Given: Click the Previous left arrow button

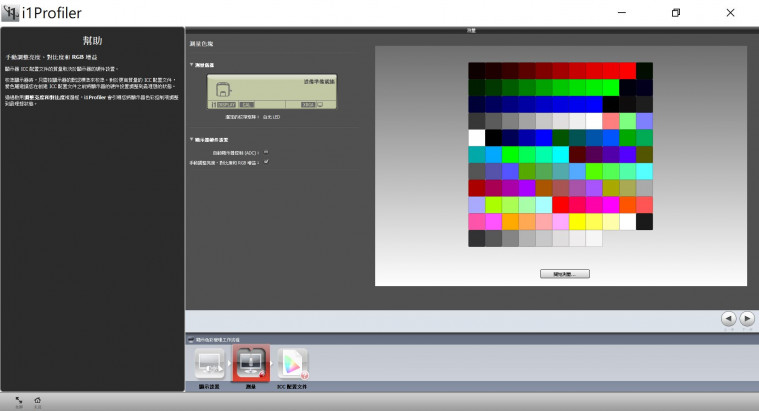Looking at the screenshot, I should 728,318.
